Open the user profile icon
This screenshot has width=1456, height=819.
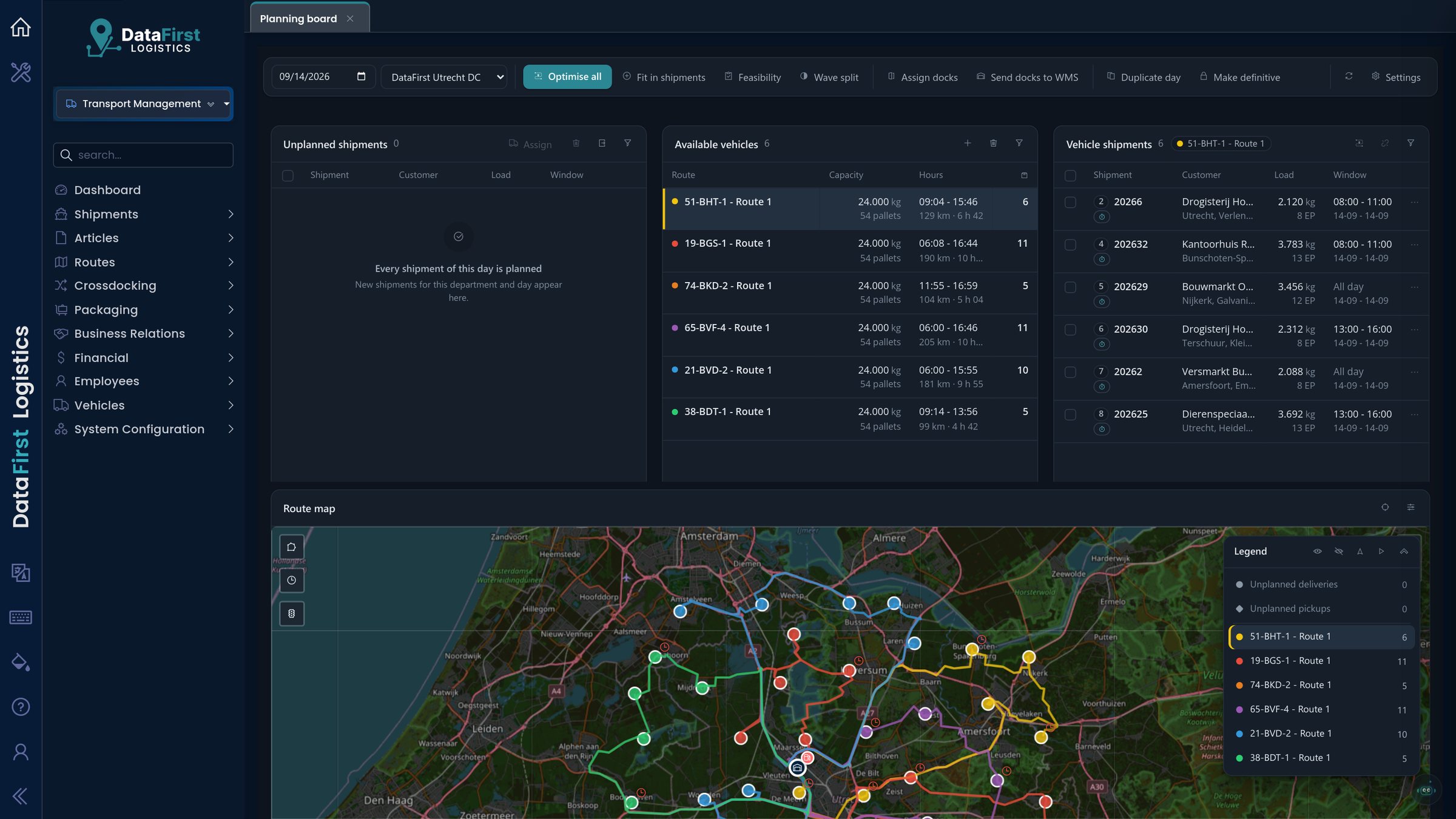coord(21,752)
